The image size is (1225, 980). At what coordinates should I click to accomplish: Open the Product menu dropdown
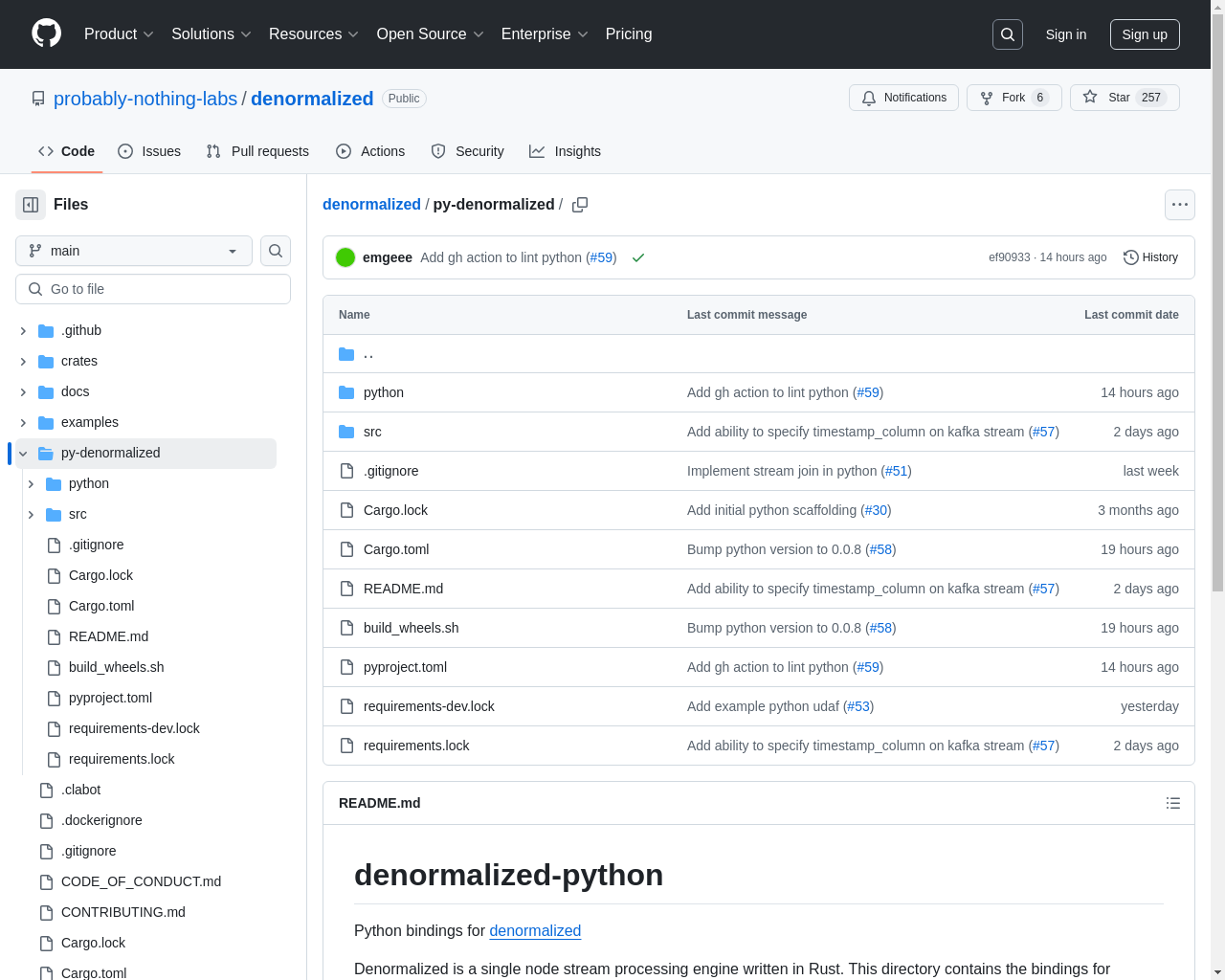pyautogui.click(x=119, y=34)
